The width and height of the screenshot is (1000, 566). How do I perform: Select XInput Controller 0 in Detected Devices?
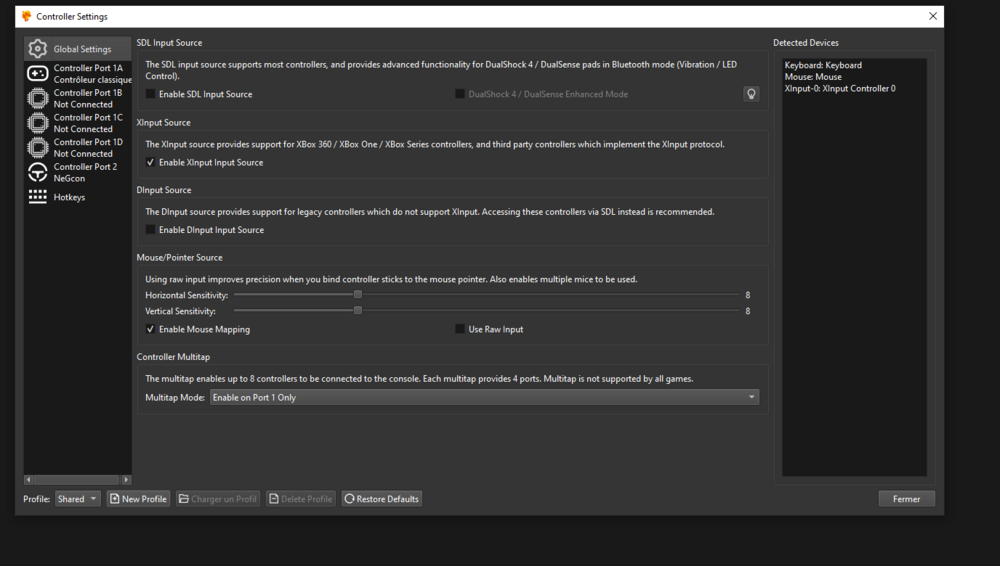[x=840, y=89]
